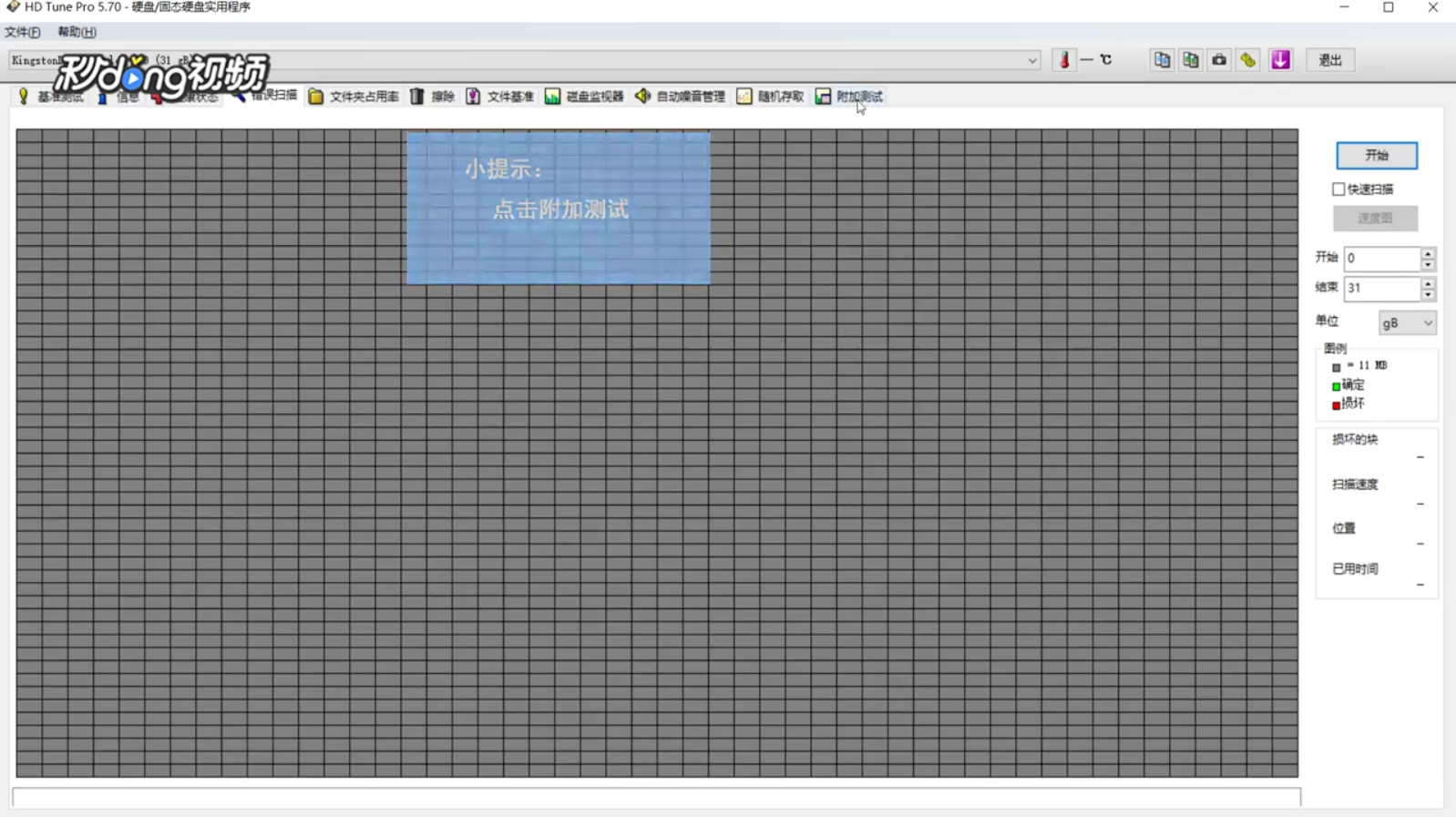Decrease the 开始 value with down arrow
Viewport: 1456px width, 817px height.
tap(1428, 264)
